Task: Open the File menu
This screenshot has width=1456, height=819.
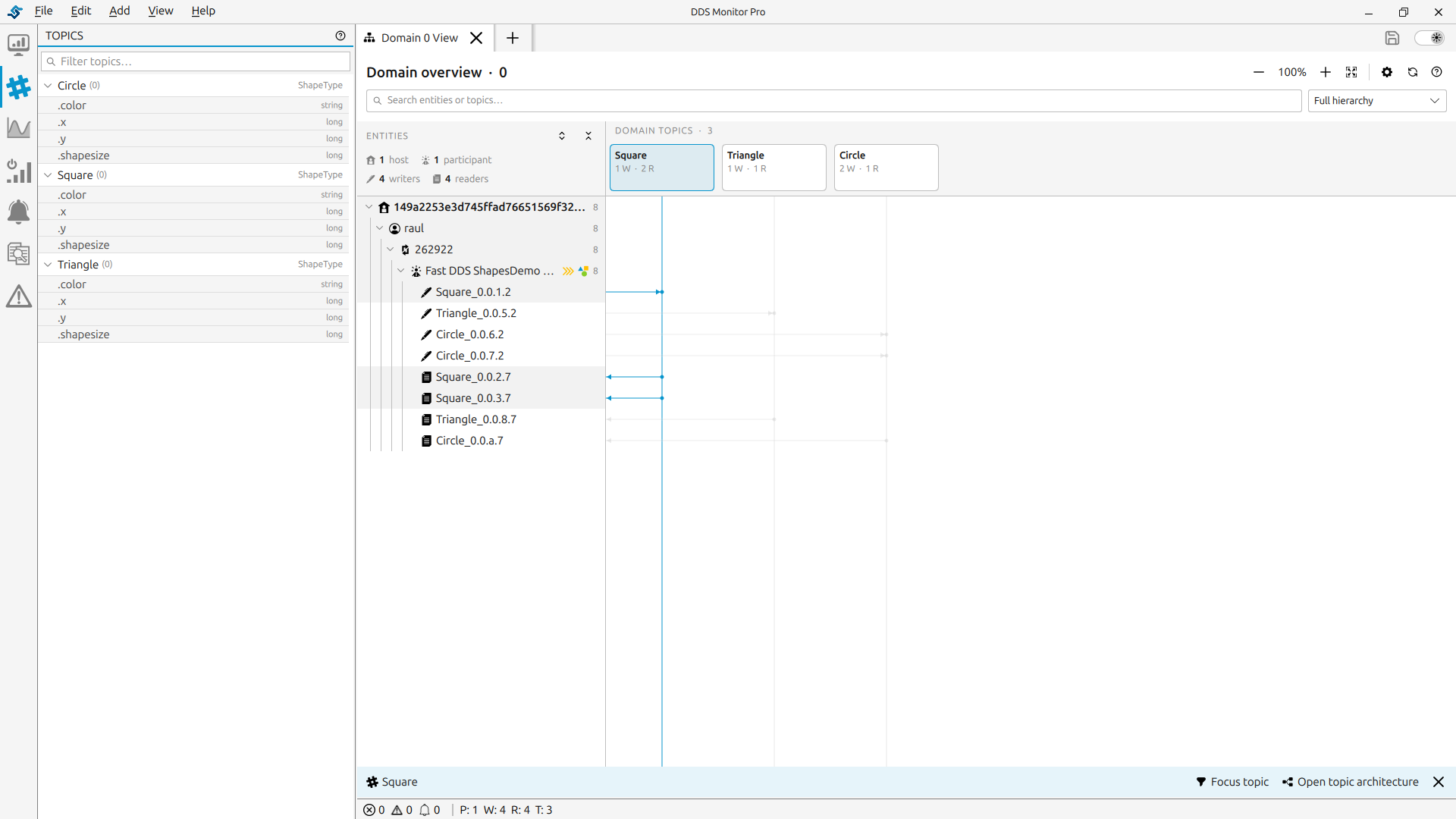Action: click(x=44, y=11)
